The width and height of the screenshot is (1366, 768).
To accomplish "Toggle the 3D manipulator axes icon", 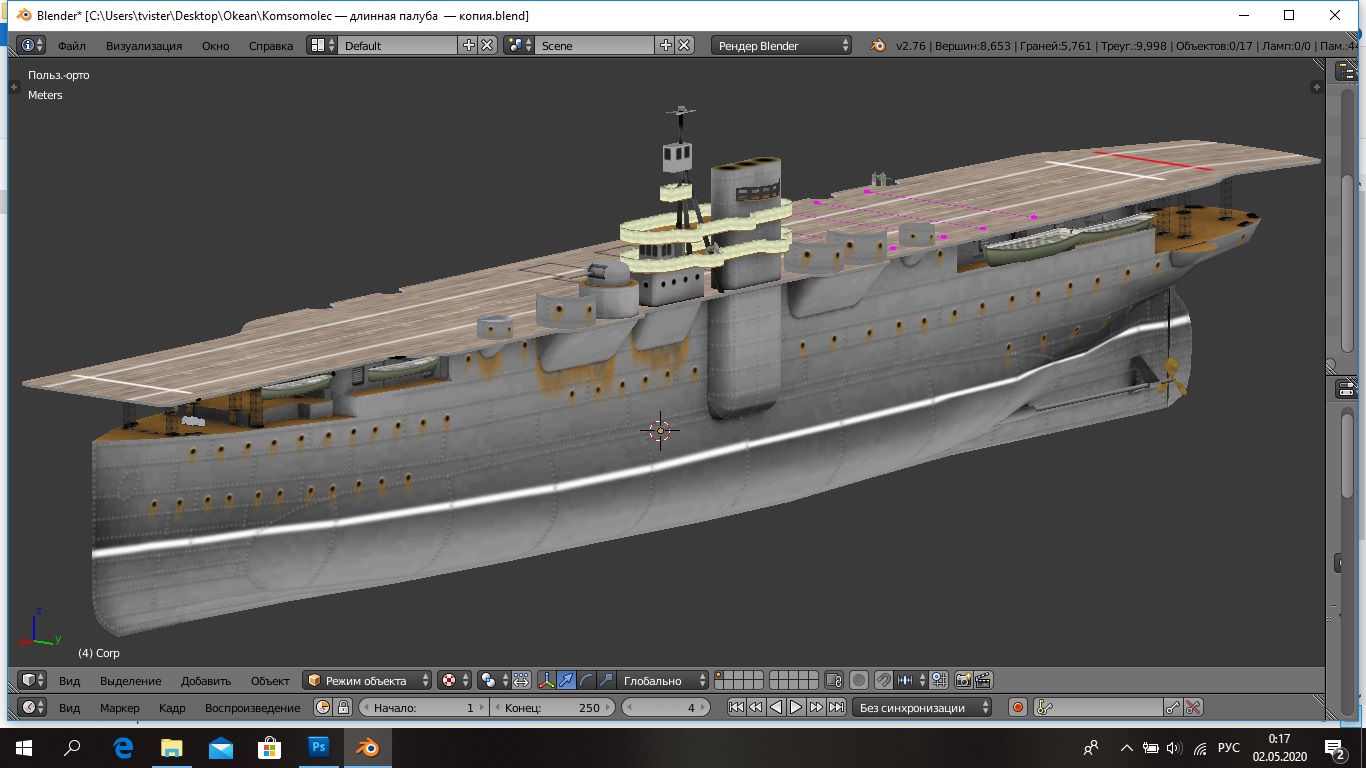I will pos(546,681).
